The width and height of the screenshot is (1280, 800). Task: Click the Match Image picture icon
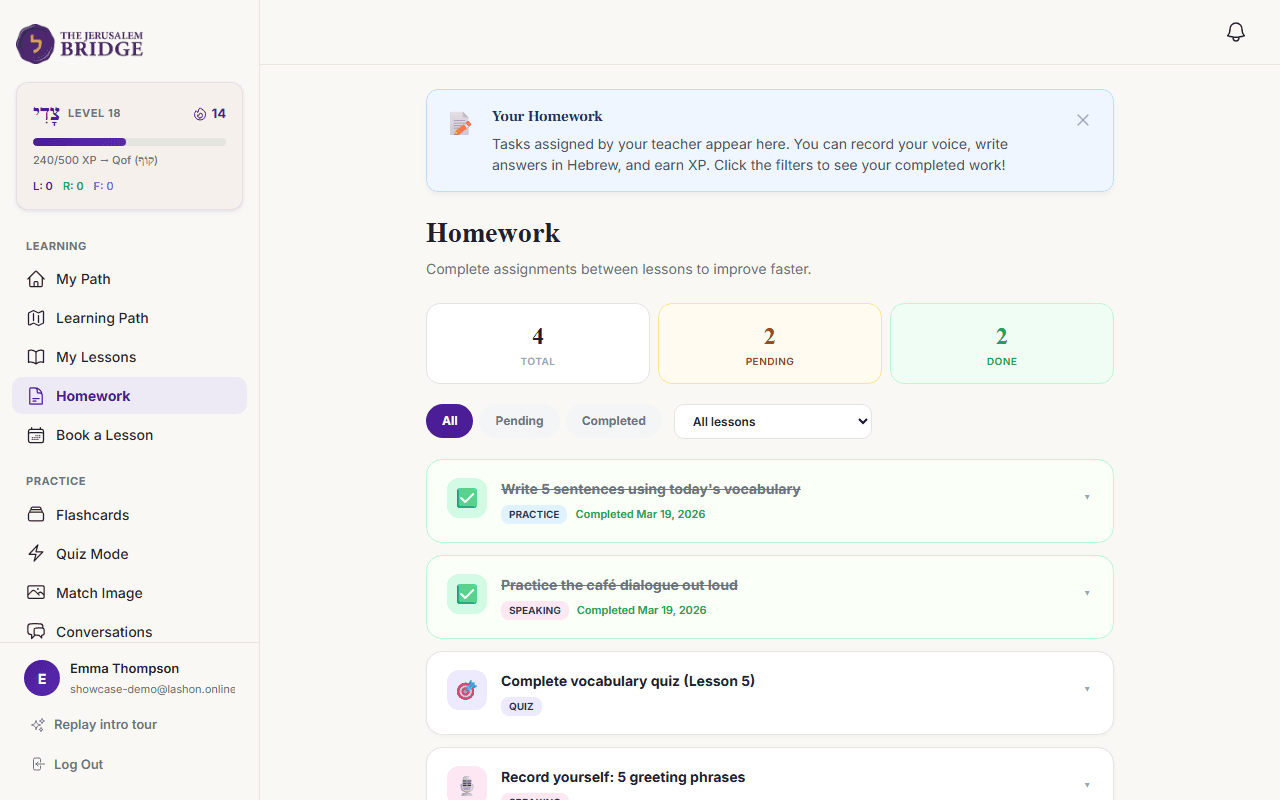coord(35,592)
